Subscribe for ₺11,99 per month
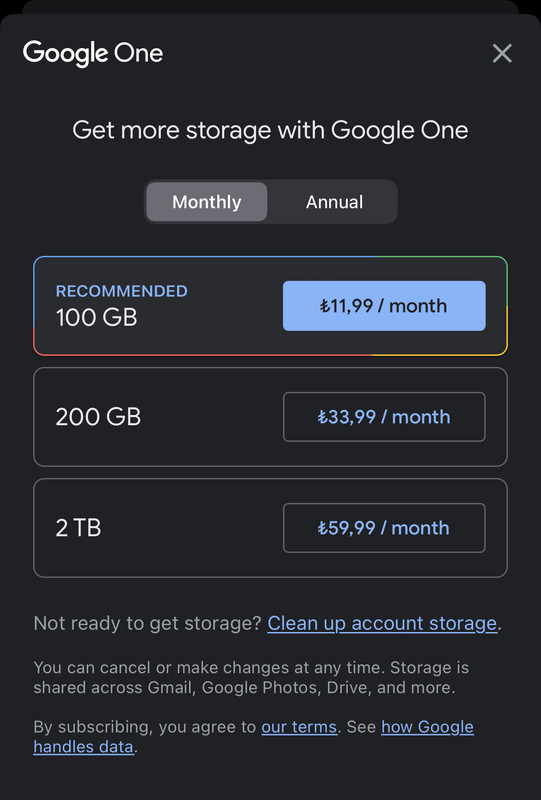 tap(384, 306)
